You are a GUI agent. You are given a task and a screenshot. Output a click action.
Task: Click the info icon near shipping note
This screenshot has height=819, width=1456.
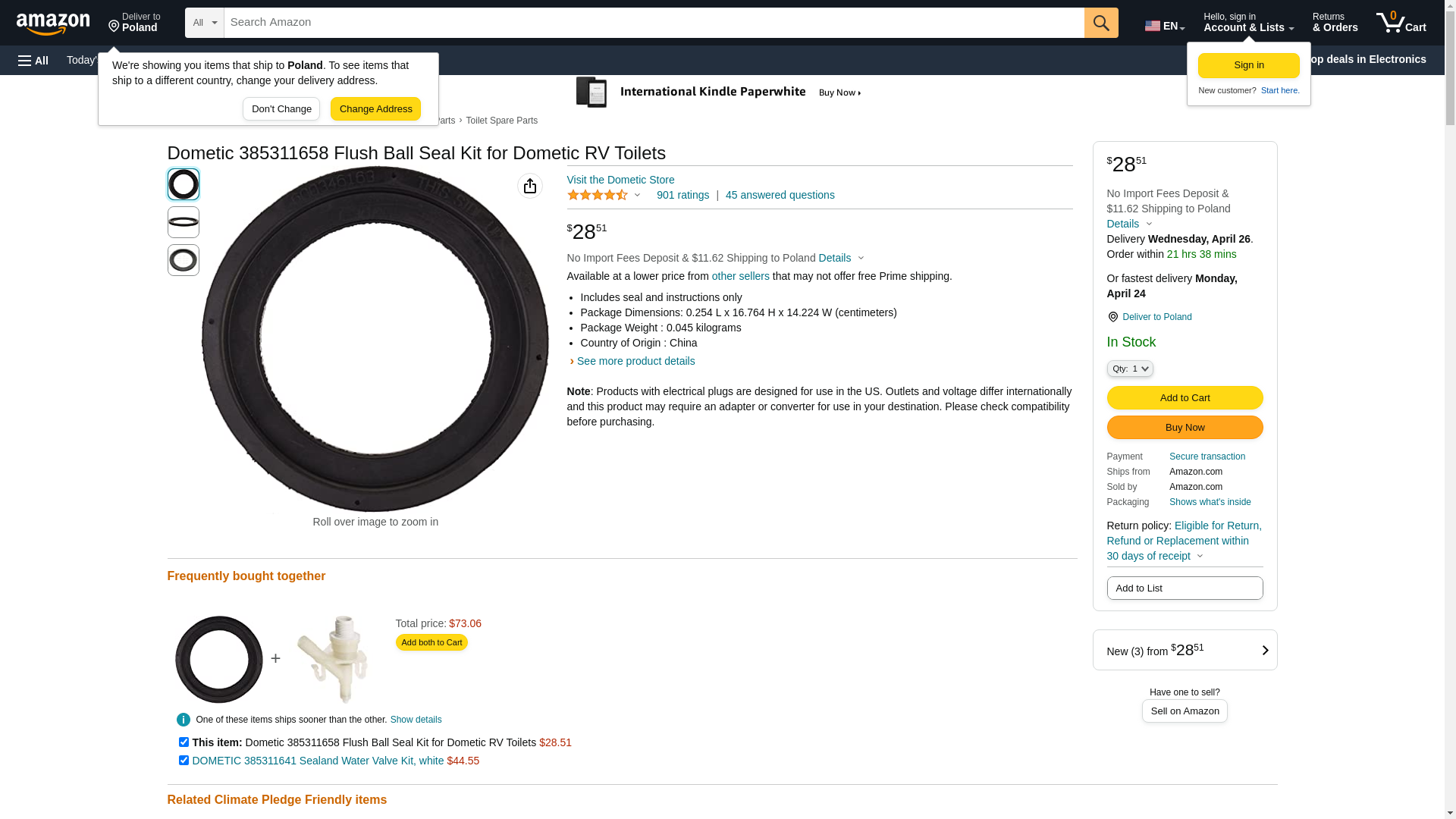click(x=184, y=720)
